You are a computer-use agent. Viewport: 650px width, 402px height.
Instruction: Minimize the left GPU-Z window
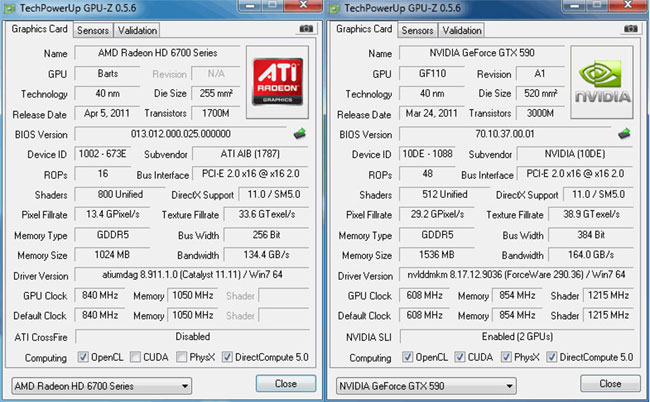[x=250, y=5]
